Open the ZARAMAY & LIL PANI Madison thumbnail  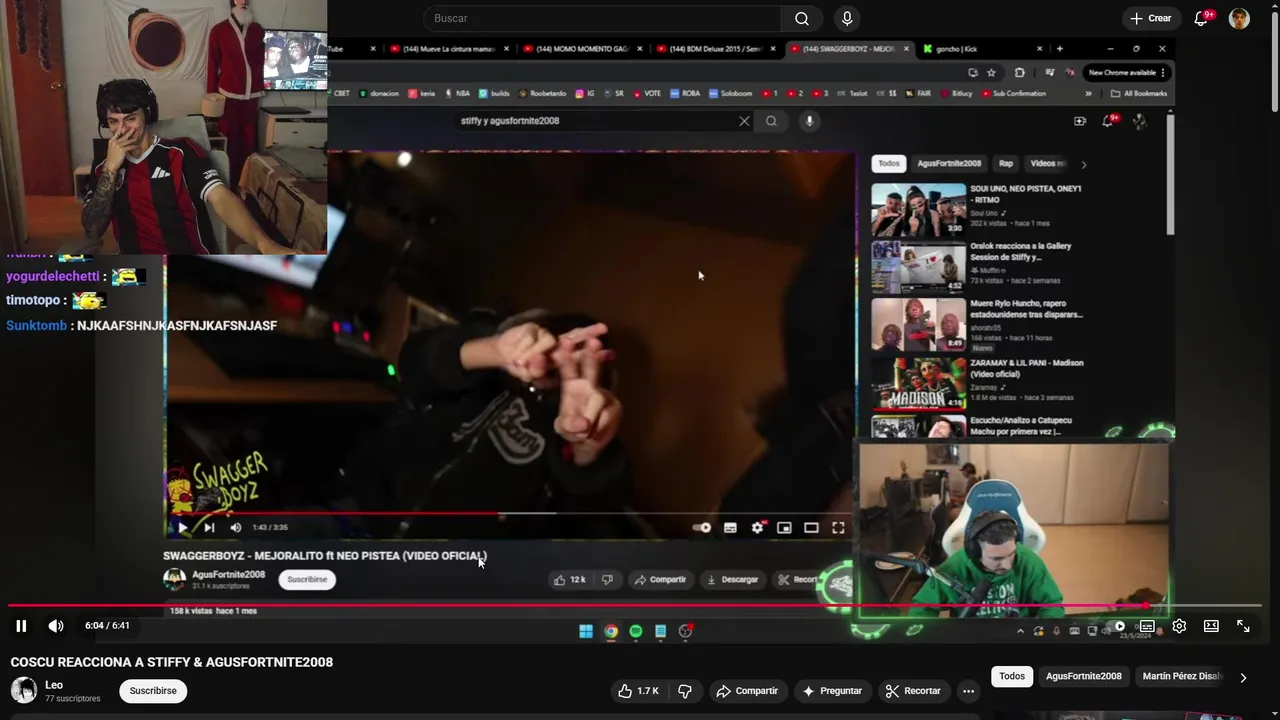point(918,384)
